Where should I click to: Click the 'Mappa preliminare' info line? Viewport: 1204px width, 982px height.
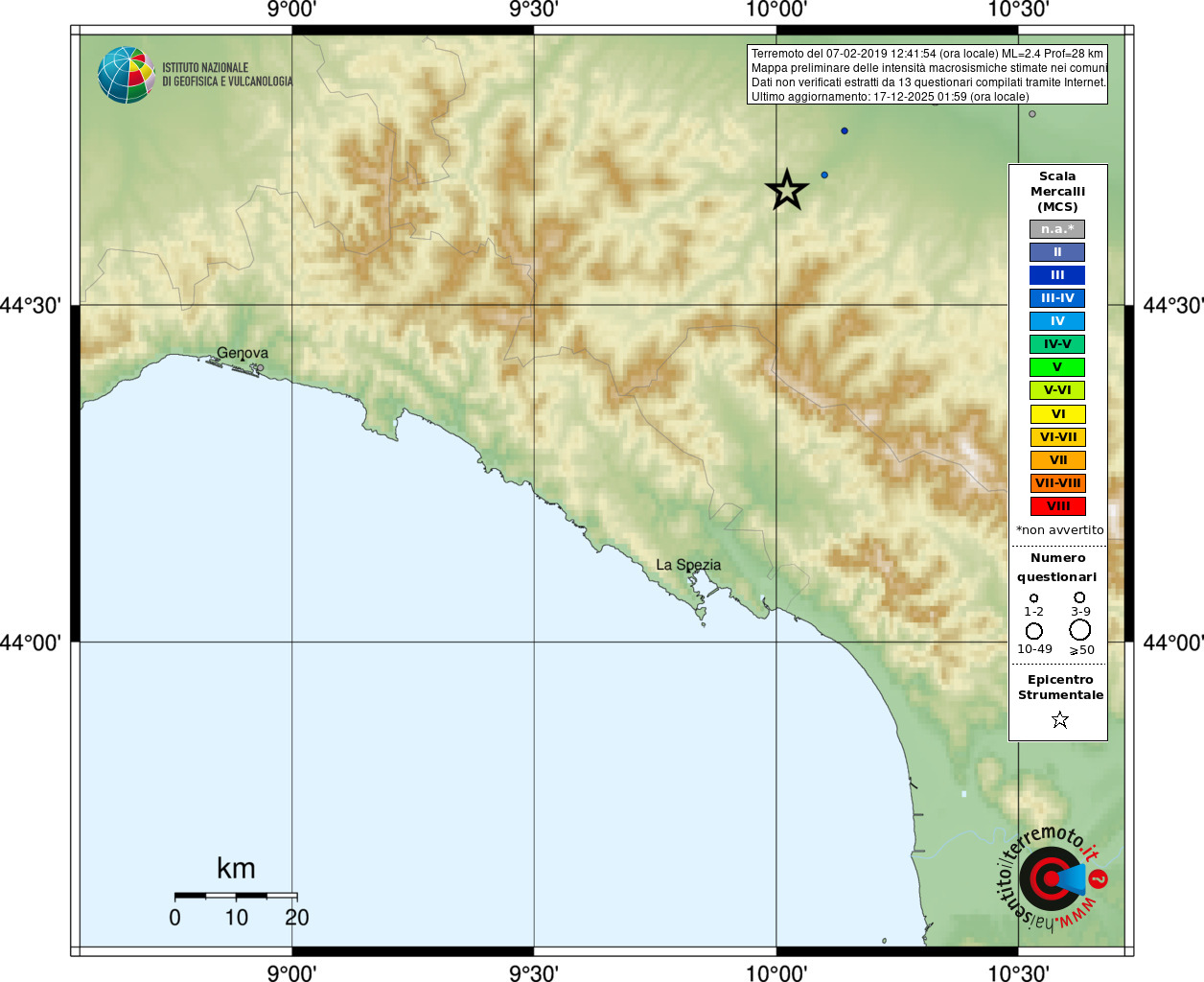click(x=929, y=68)
